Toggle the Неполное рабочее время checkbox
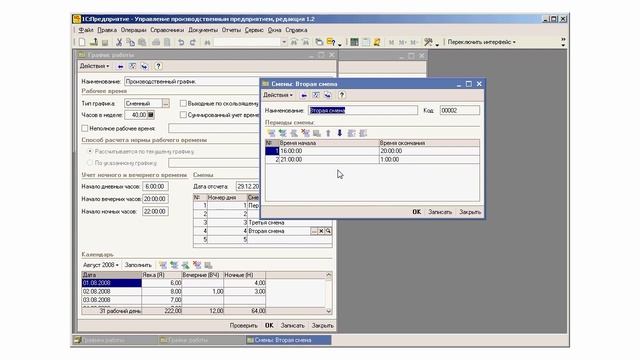 85,128
